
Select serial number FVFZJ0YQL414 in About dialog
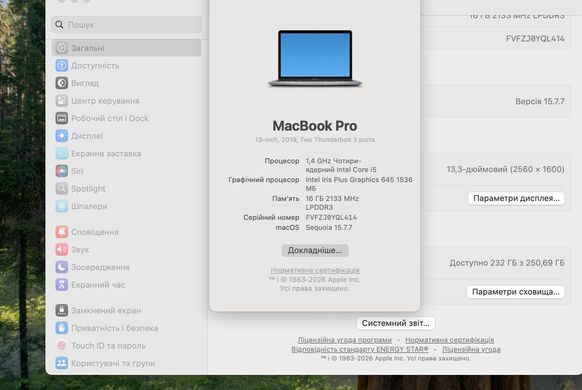click(331, 217)
